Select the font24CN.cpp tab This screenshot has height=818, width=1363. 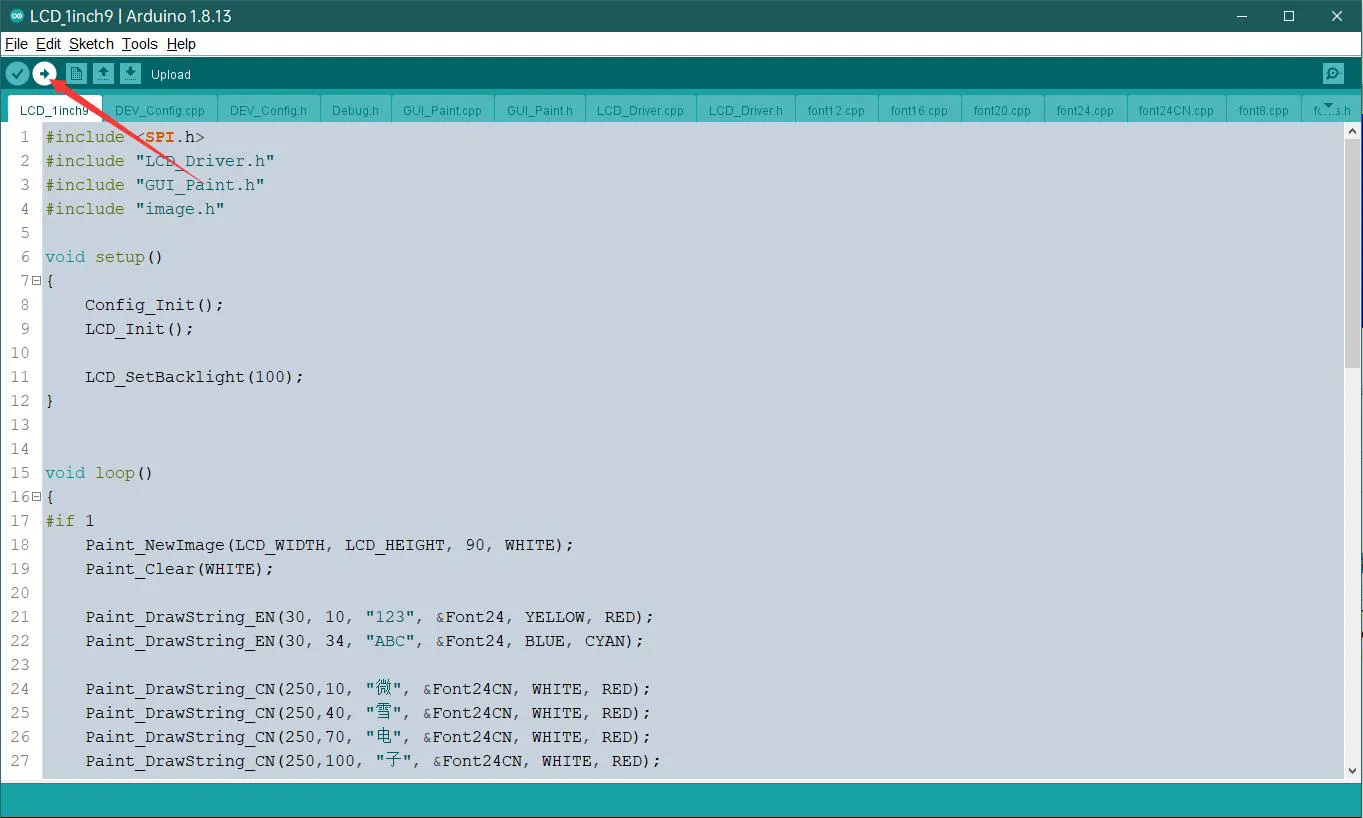click(1176, 110)
